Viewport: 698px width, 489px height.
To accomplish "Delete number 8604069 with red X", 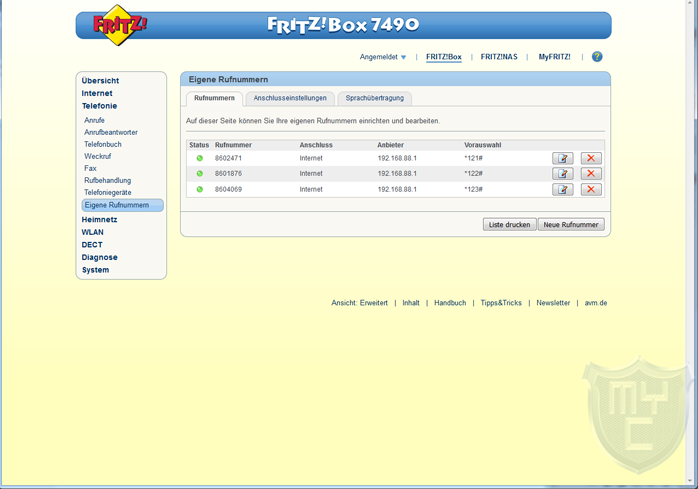I will 591,189.
